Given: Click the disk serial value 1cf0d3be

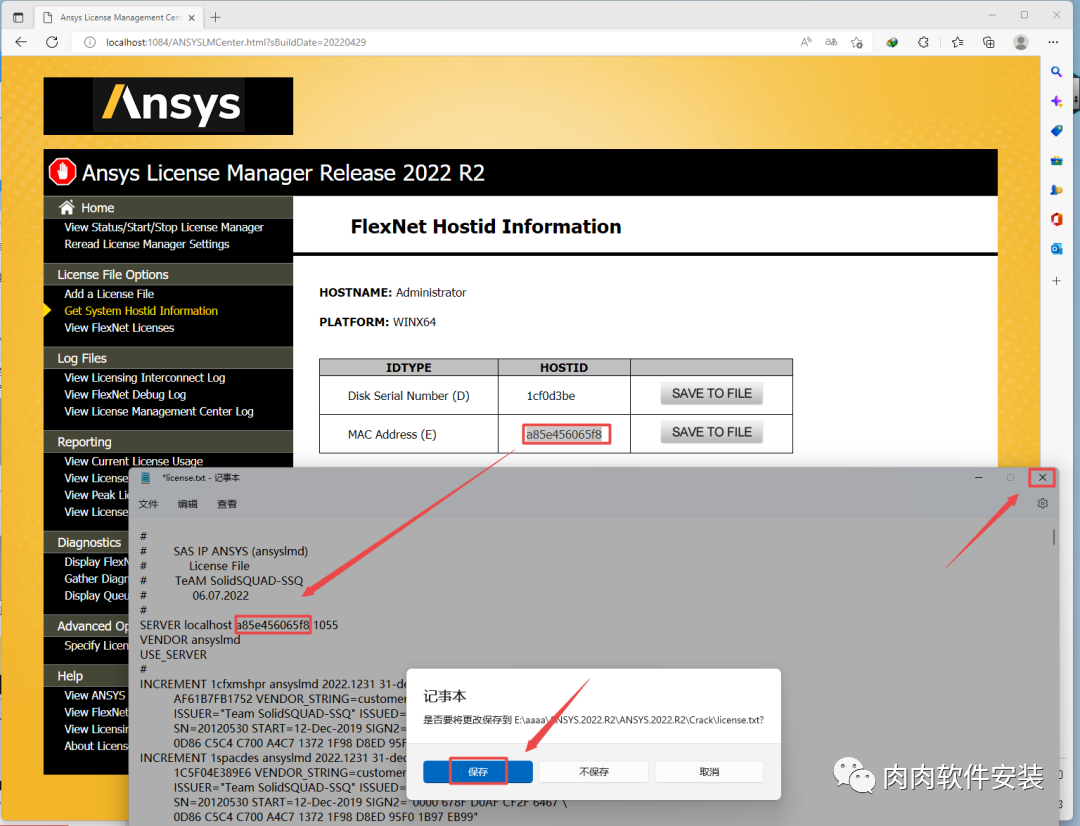Looking at the screenshot, I should 551,396.
